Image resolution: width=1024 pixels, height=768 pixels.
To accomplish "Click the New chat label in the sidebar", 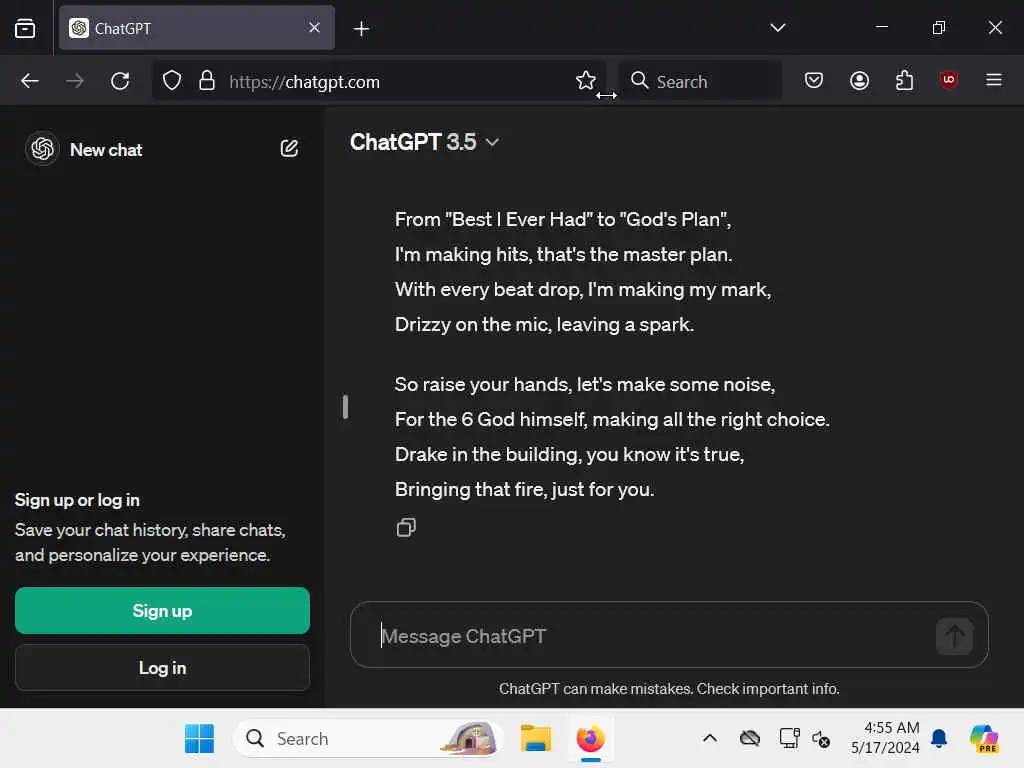I will click(x=106, y=150).
